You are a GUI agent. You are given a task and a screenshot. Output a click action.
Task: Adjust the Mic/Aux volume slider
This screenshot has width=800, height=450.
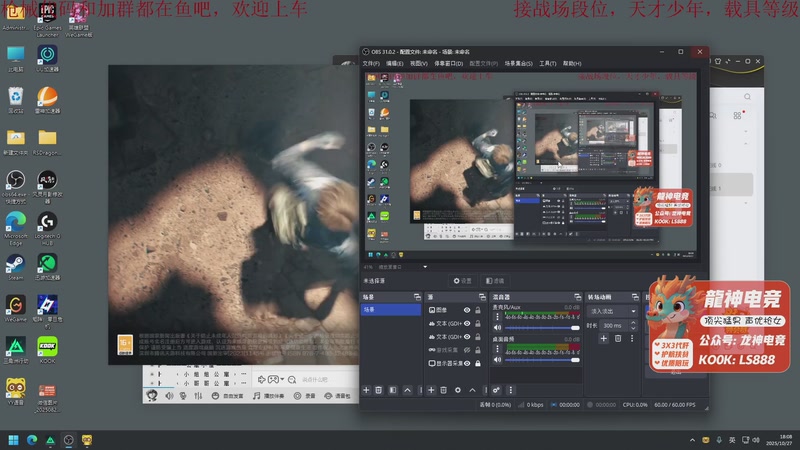tap(542, 328)
